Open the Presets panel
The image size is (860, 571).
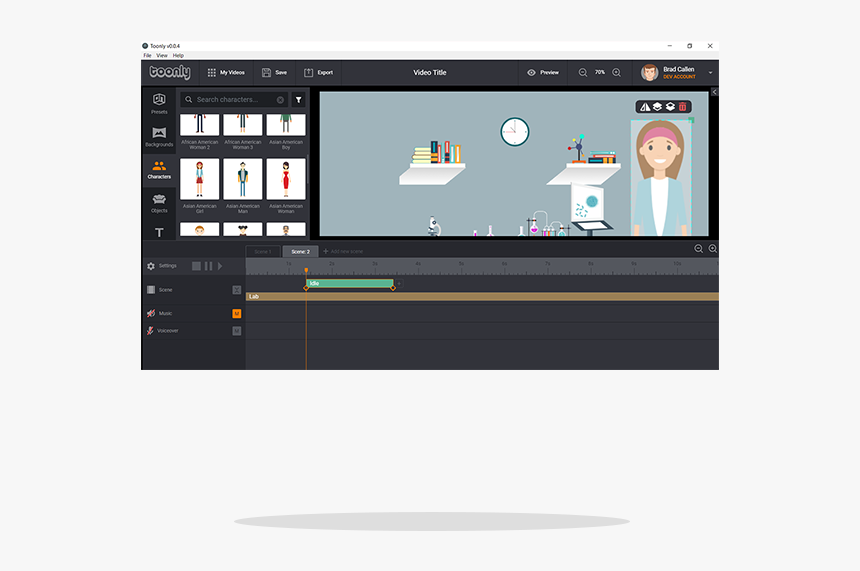coord(159,103)
